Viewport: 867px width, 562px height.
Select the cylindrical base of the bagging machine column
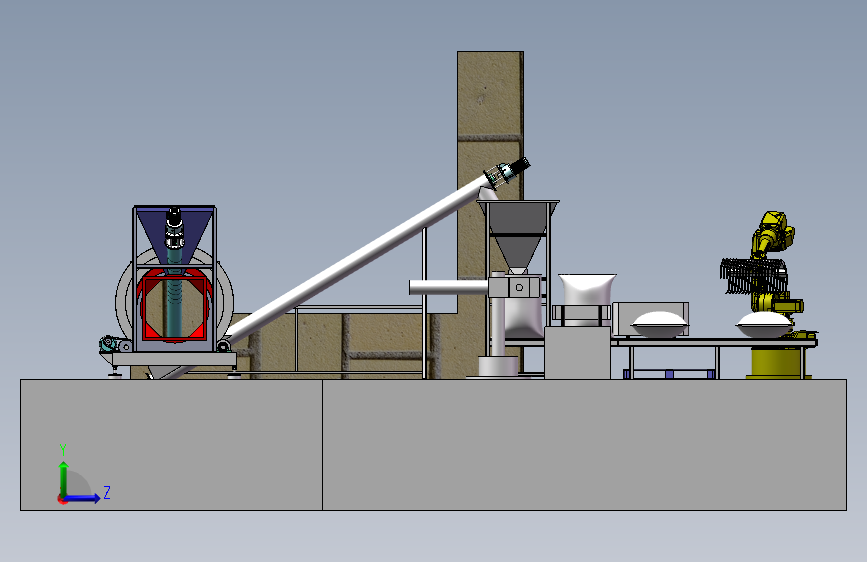click(x=498, y=366)
